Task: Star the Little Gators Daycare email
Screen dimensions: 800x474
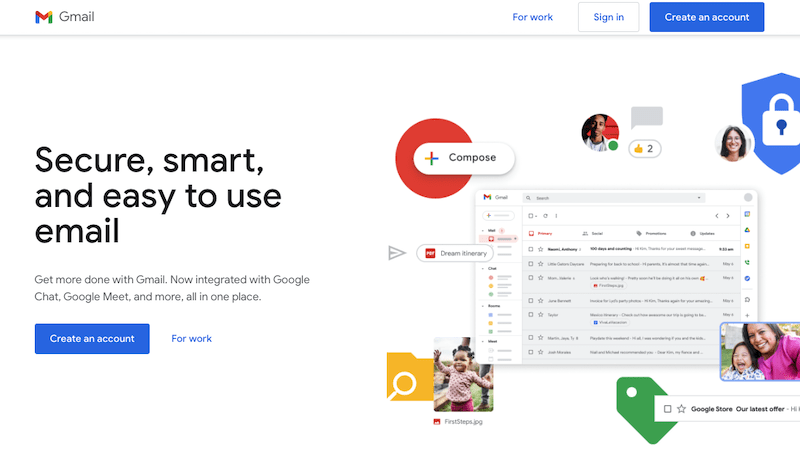Action: (x=540, y=264)
